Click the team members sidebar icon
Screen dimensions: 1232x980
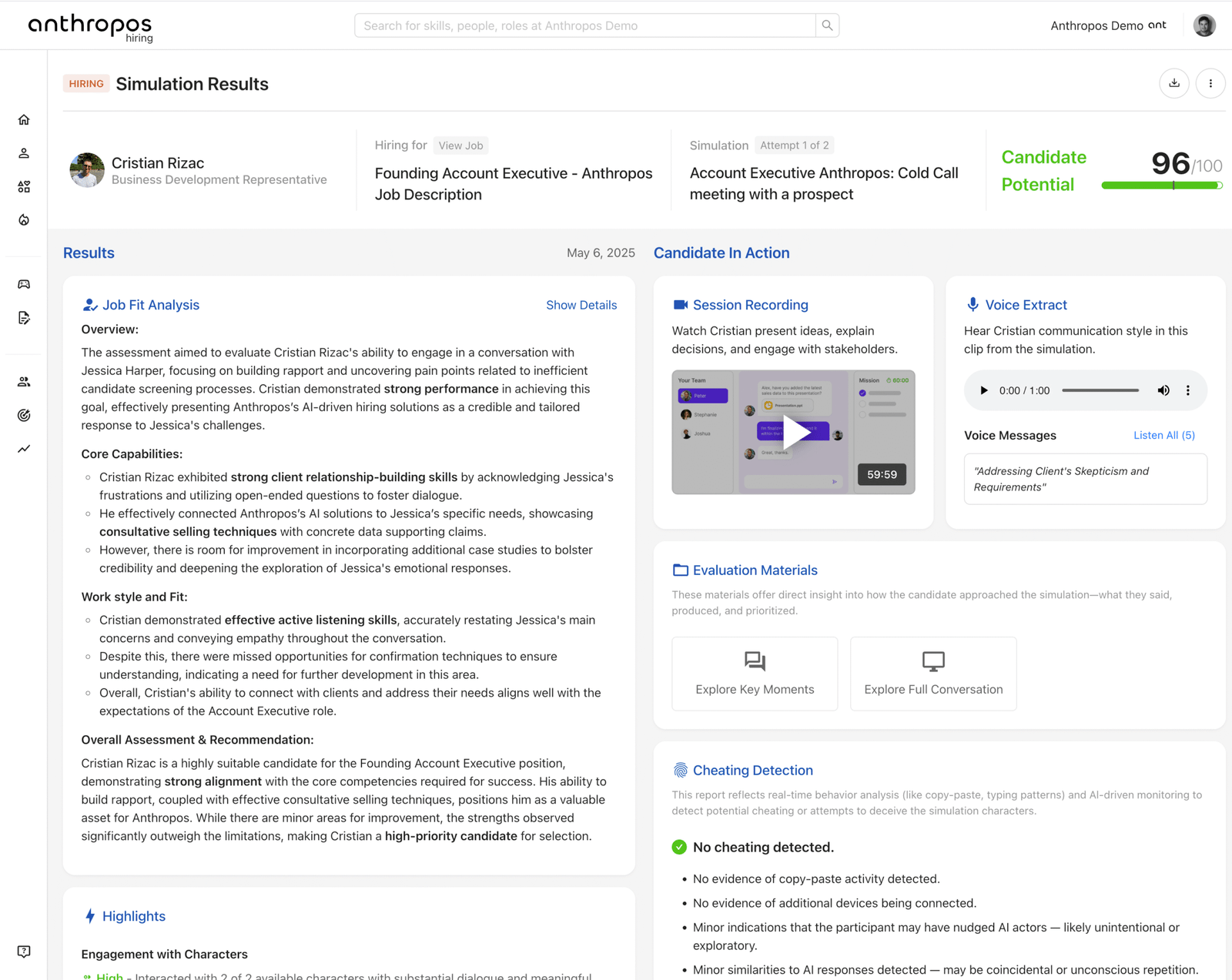pyautogui.click(x=24, y=382)
